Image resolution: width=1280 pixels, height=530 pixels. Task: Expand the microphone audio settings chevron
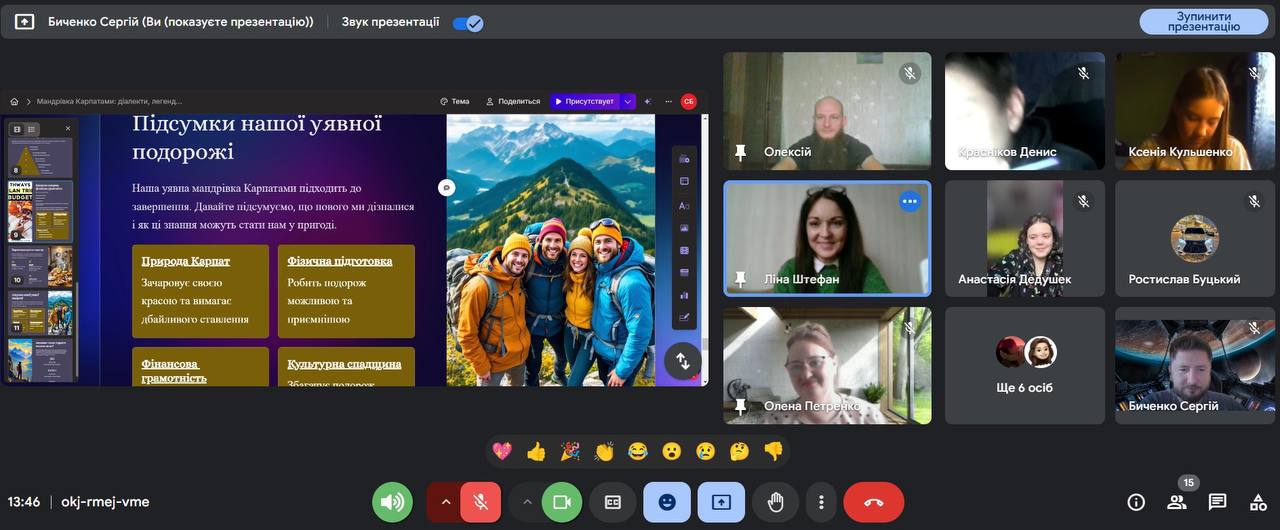[x=445, y=502]
